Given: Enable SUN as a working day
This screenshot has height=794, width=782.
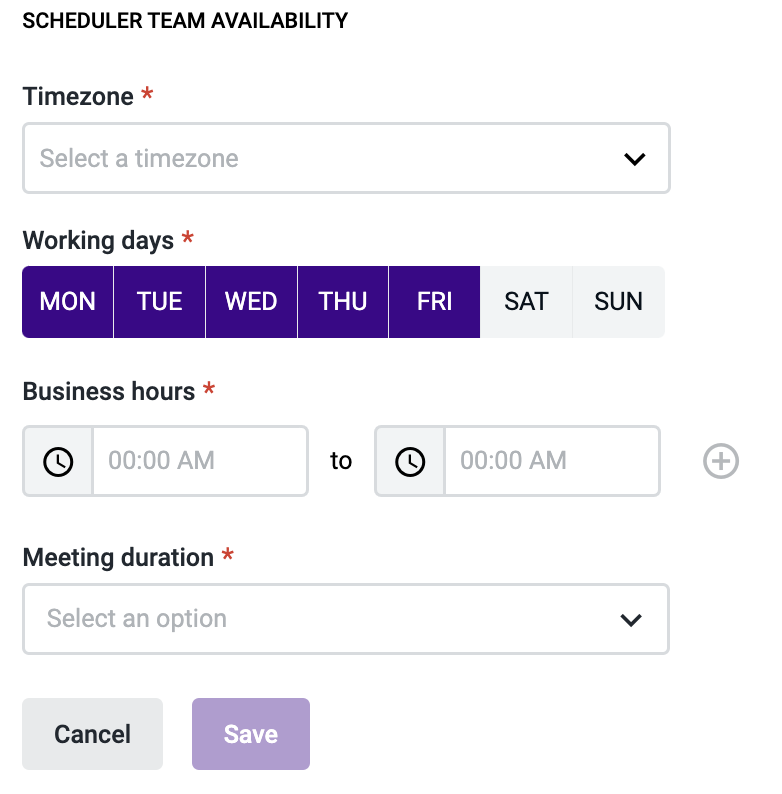Looking at the screenshot, I should [618, 302].
